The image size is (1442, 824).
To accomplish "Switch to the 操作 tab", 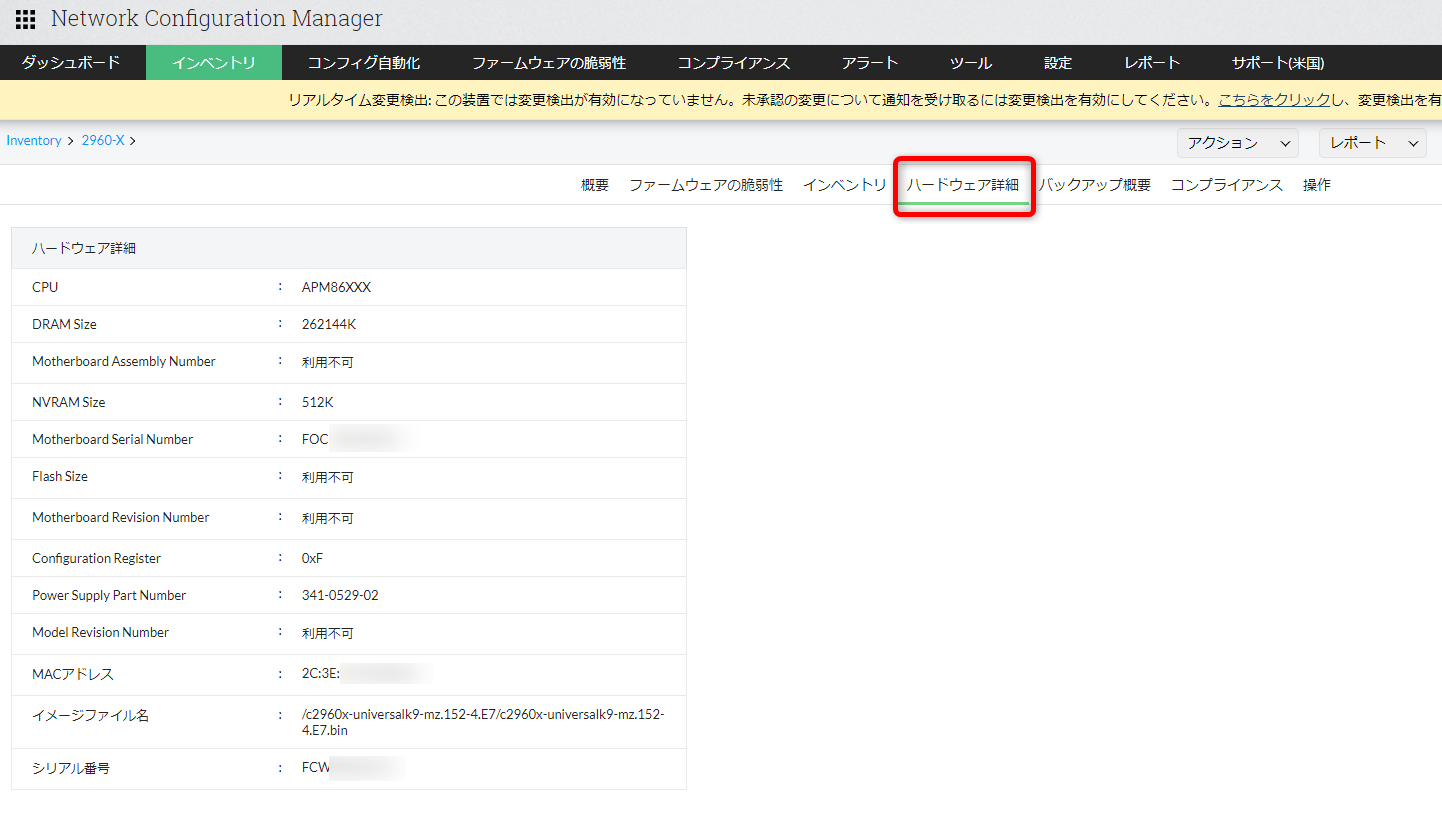I will 1317,185.
